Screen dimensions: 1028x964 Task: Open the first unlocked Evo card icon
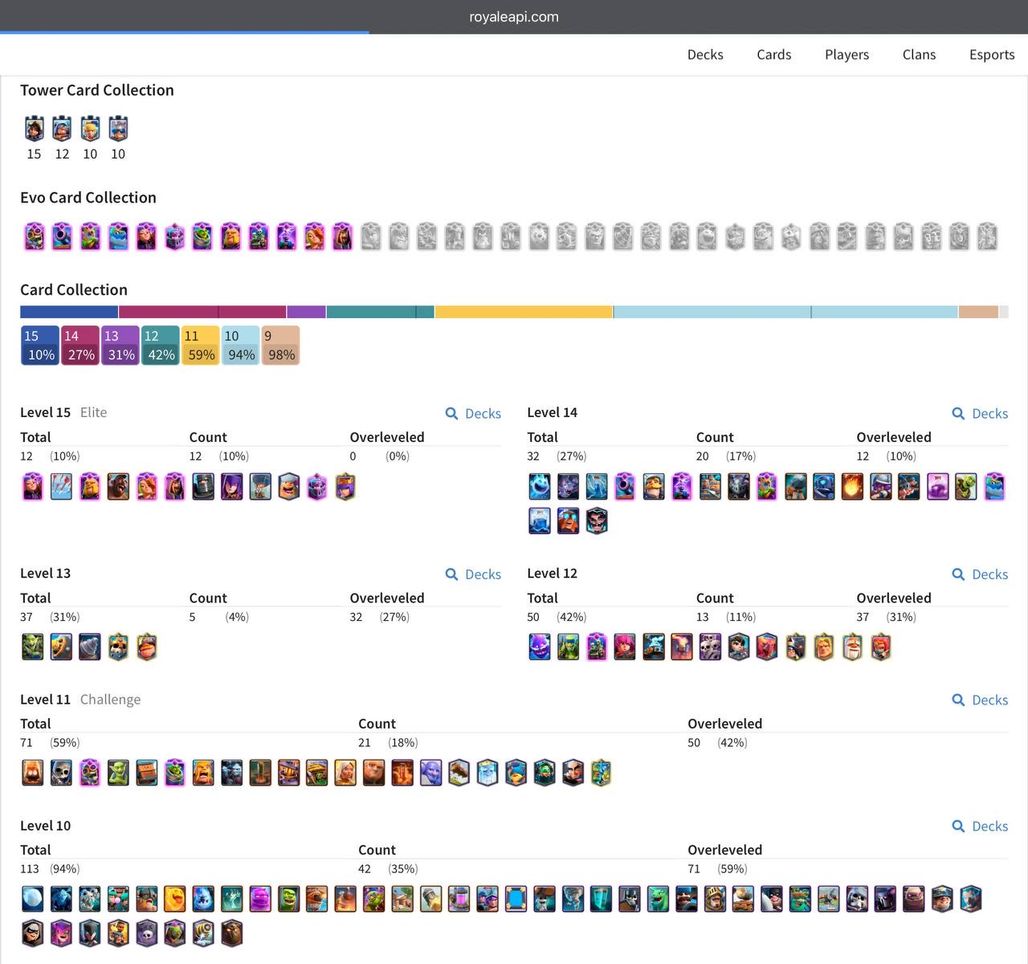[x=34, y=236]
